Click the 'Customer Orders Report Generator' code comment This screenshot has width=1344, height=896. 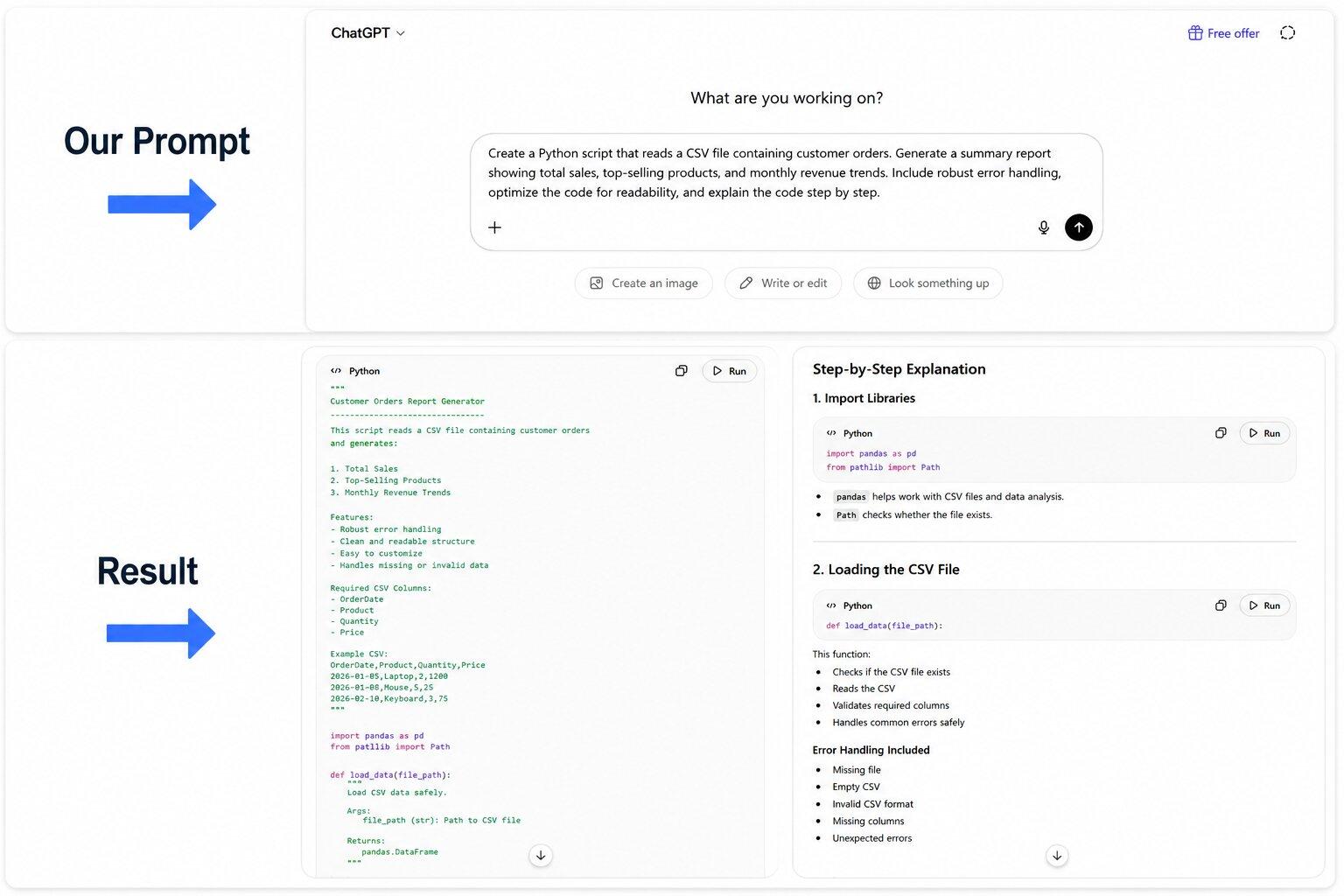(407, 402)
